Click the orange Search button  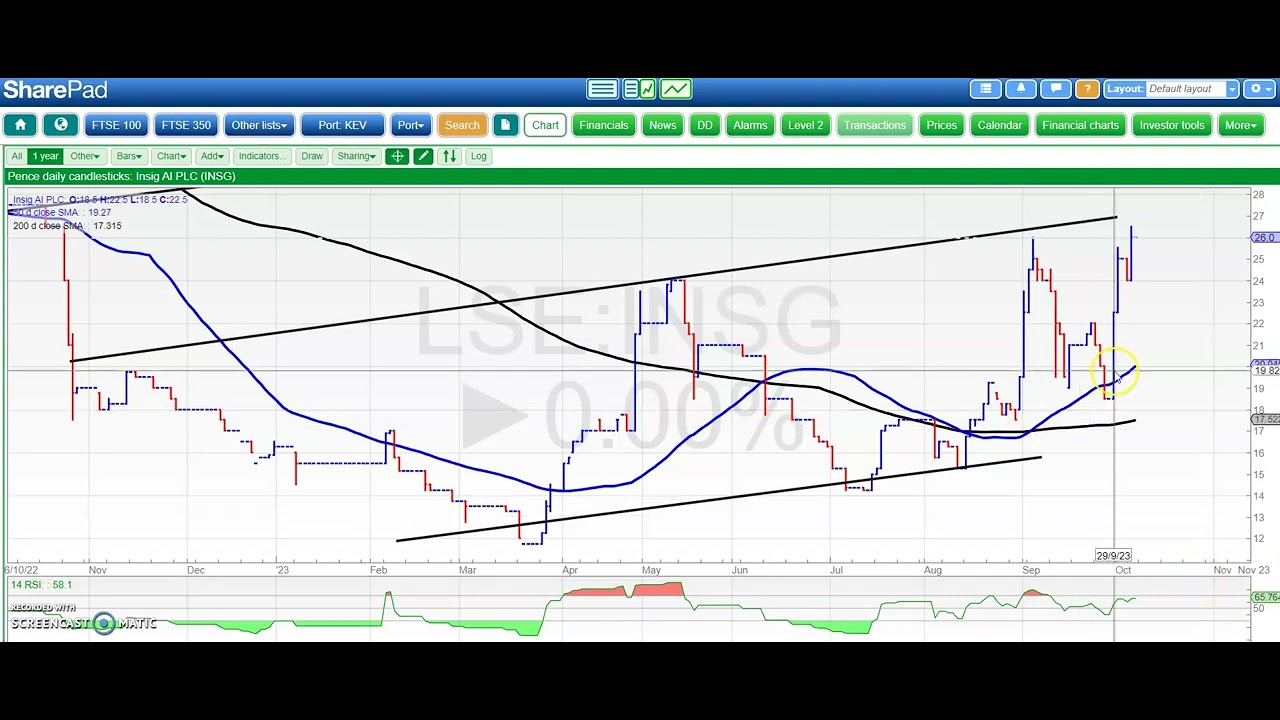(462, 125)
